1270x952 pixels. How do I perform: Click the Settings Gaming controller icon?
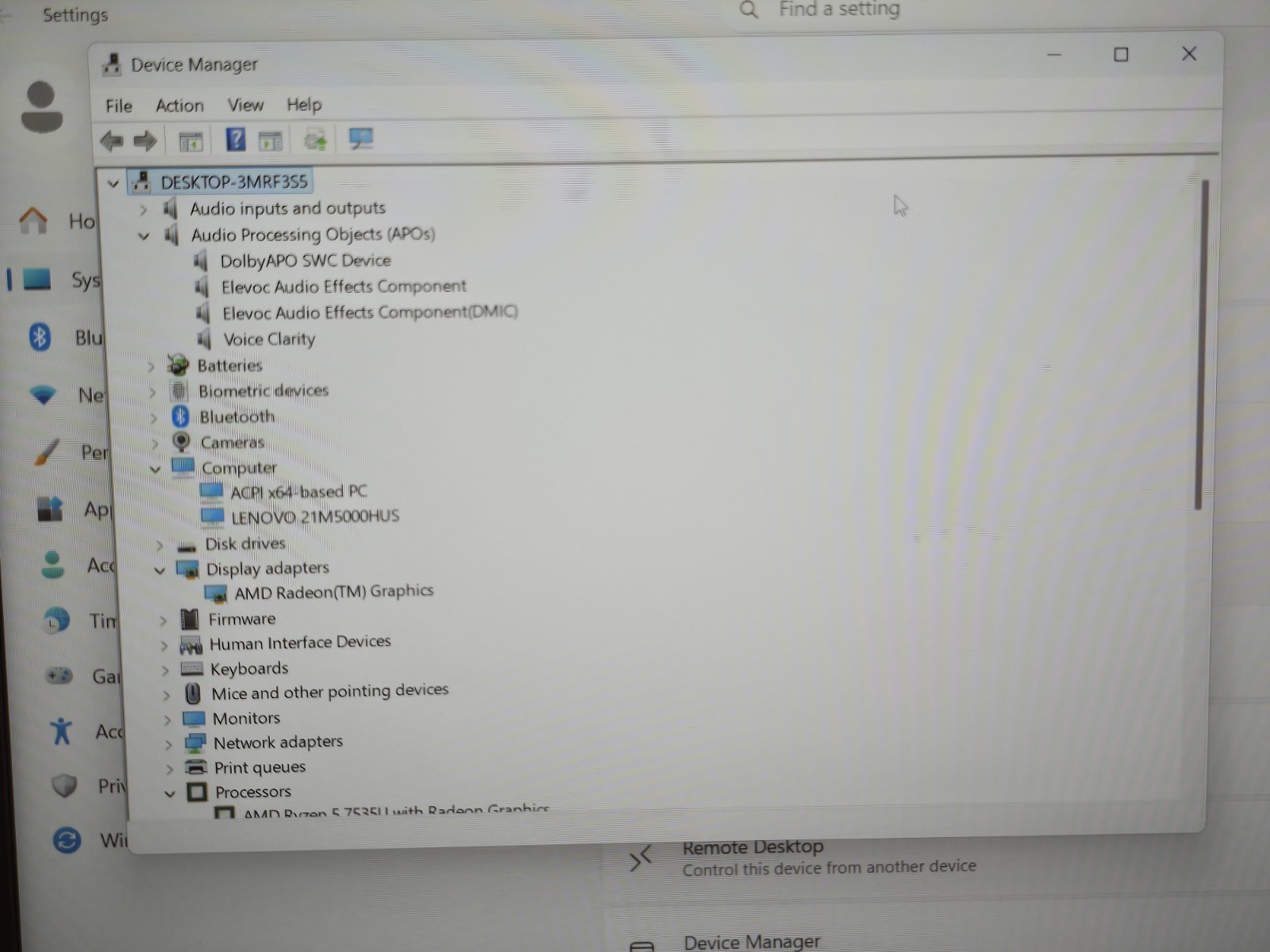click(59, 676)
